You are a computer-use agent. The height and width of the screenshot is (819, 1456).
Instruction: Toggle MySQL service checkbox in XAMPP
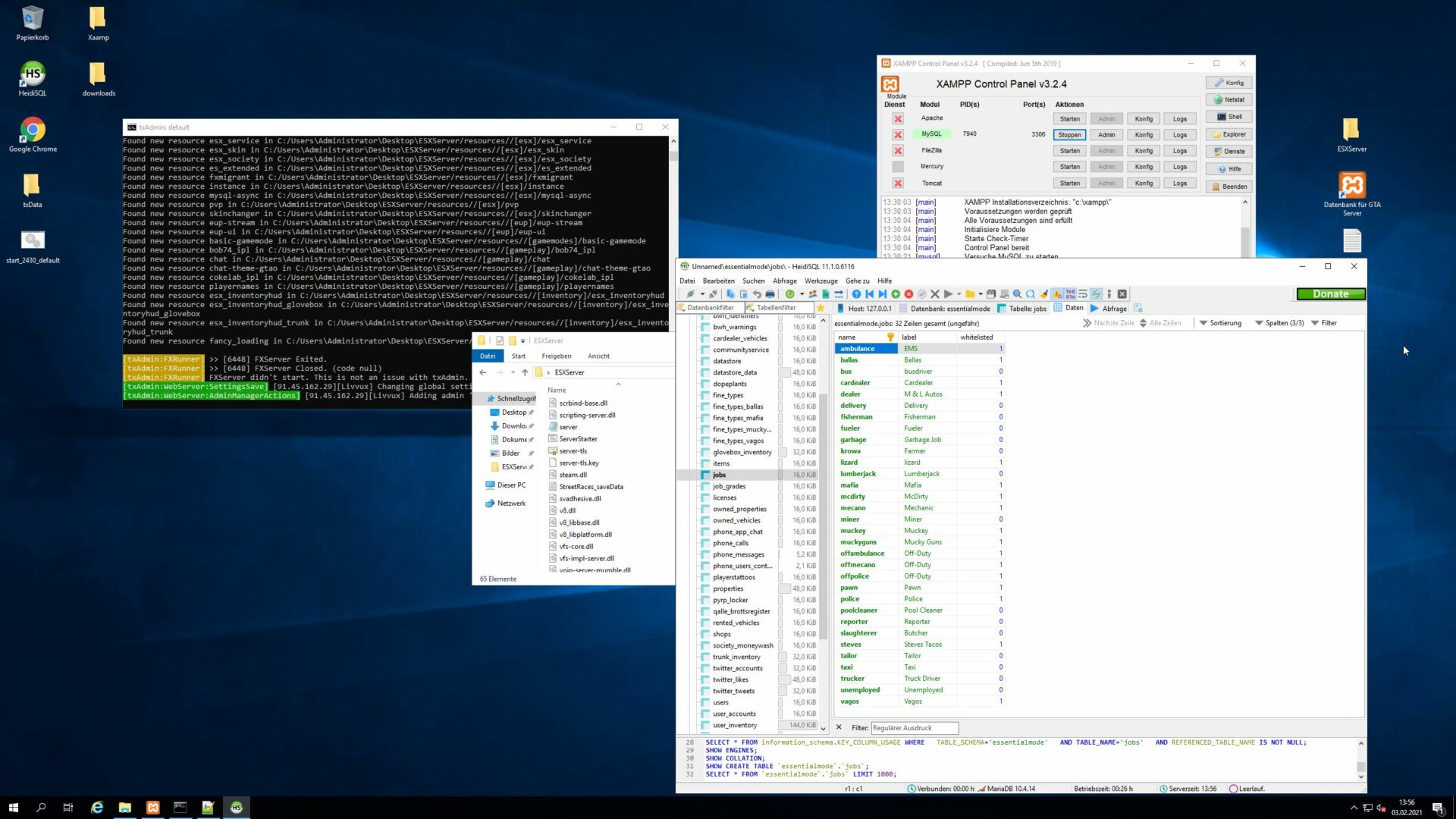point(898,135)
